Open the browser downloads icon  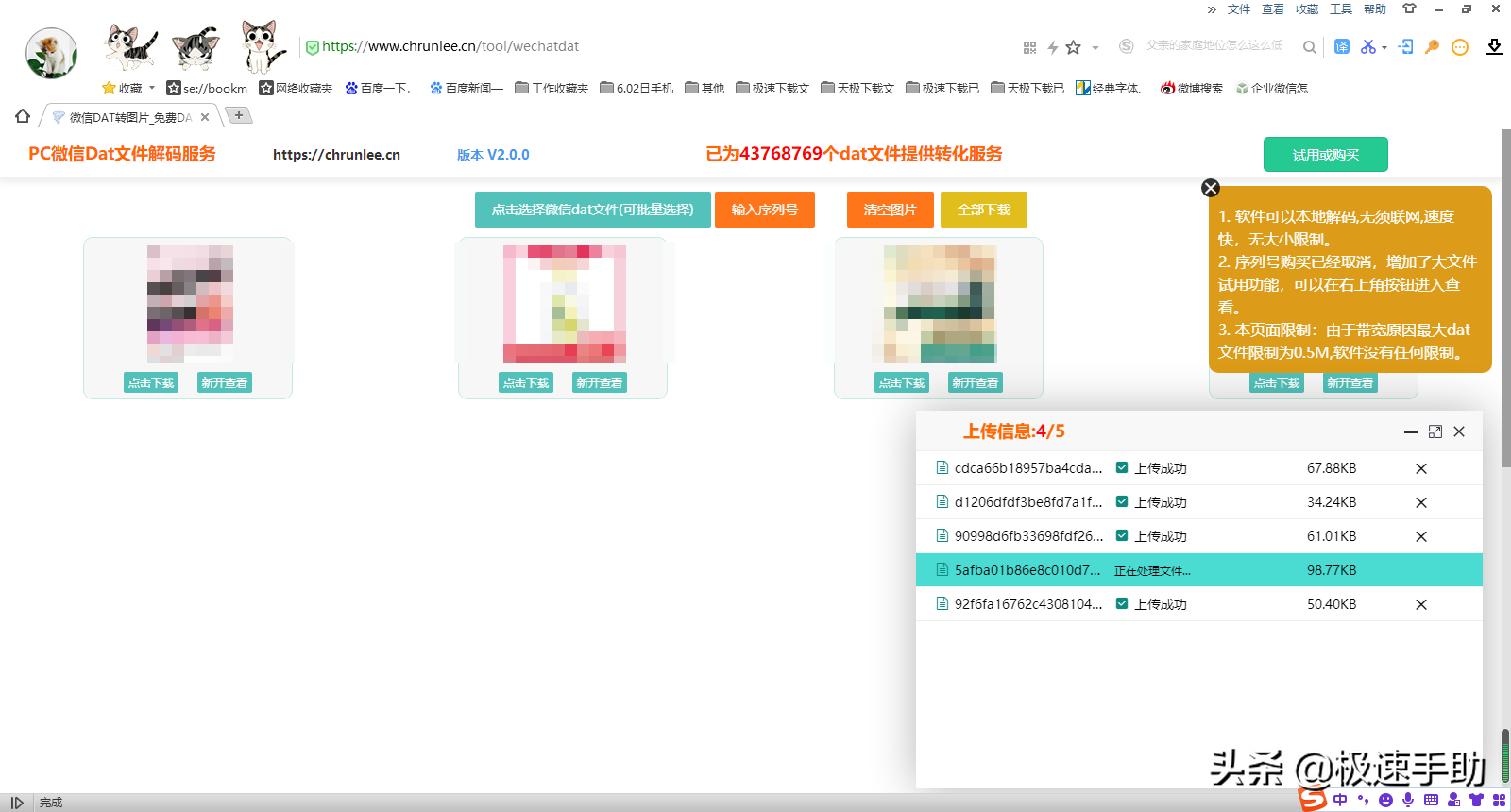(1494, 46)
